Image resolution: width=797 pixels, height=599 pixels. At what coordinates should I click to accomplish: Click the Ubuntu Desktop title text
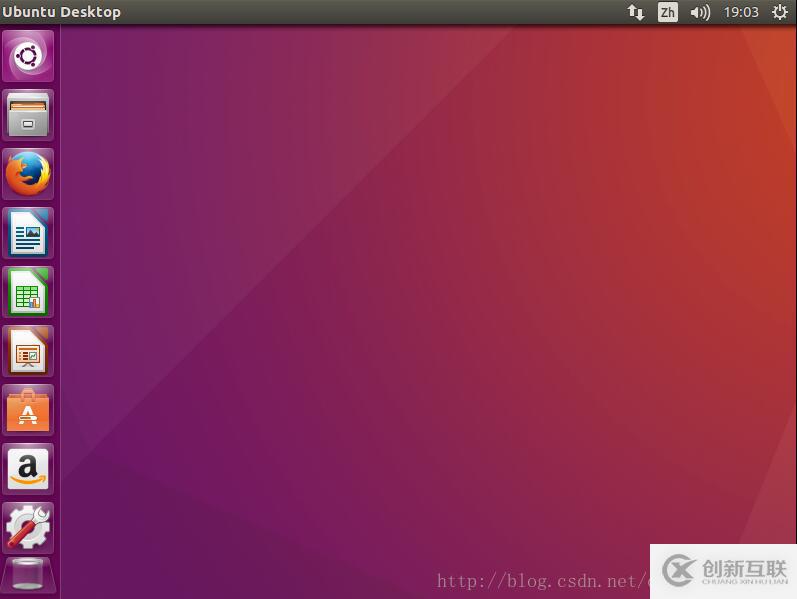click(x=61, y=12)
